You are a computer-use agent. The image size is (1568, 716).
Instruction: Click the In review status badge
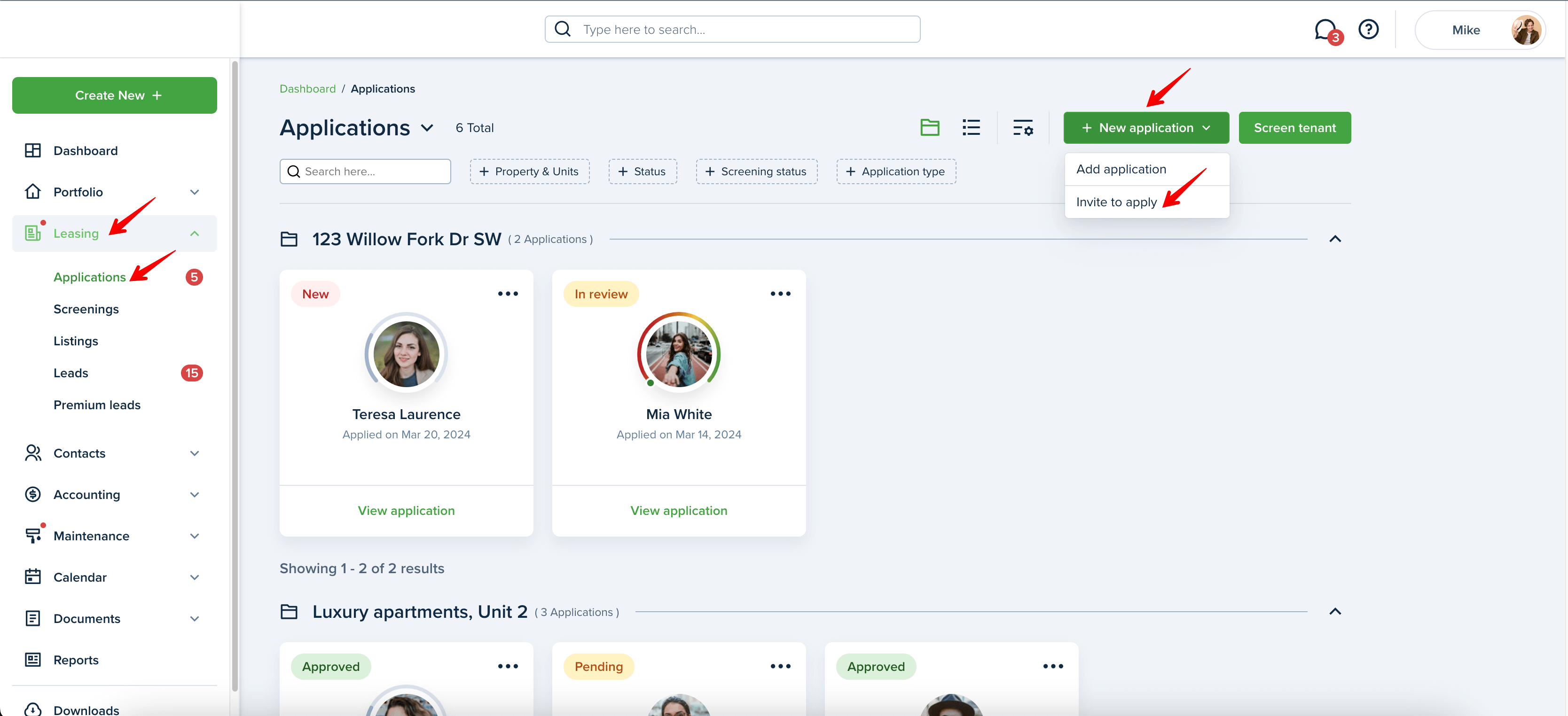pos(600,294)
